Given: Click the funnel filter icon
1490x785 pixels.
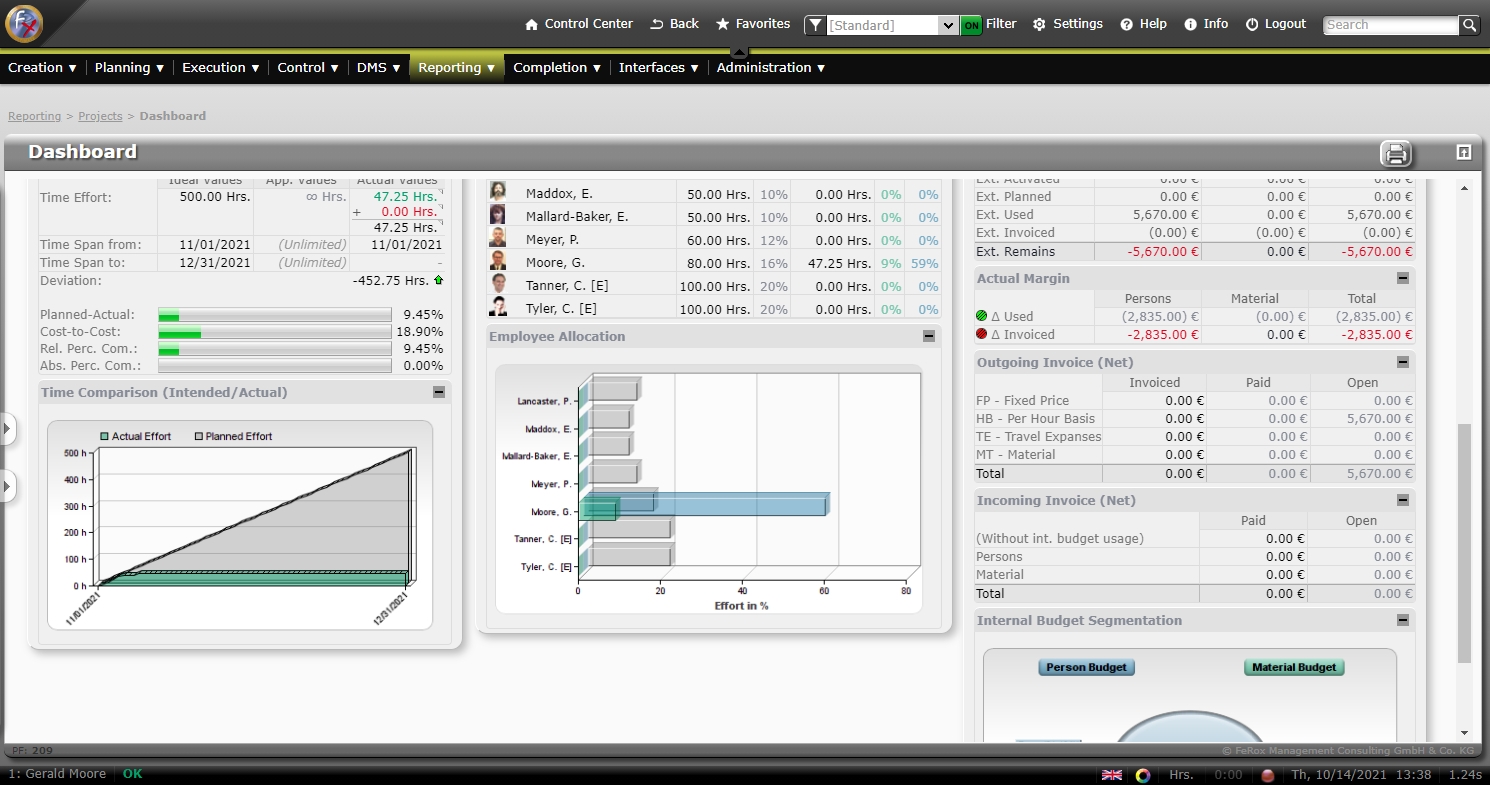Looking at the screenshot, I should 816,25.
